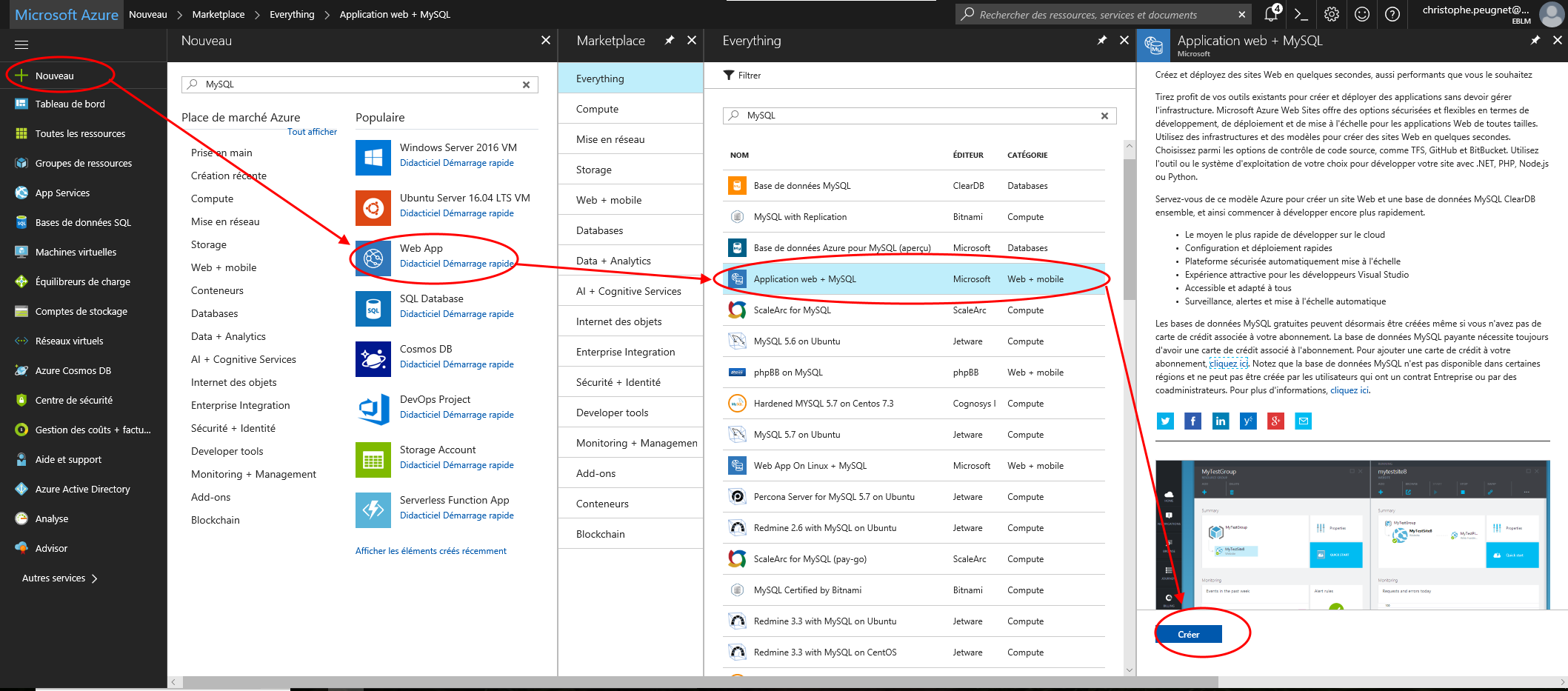Click the email share icon
The image size is (1568, 691).
[x=1303, y=421]
